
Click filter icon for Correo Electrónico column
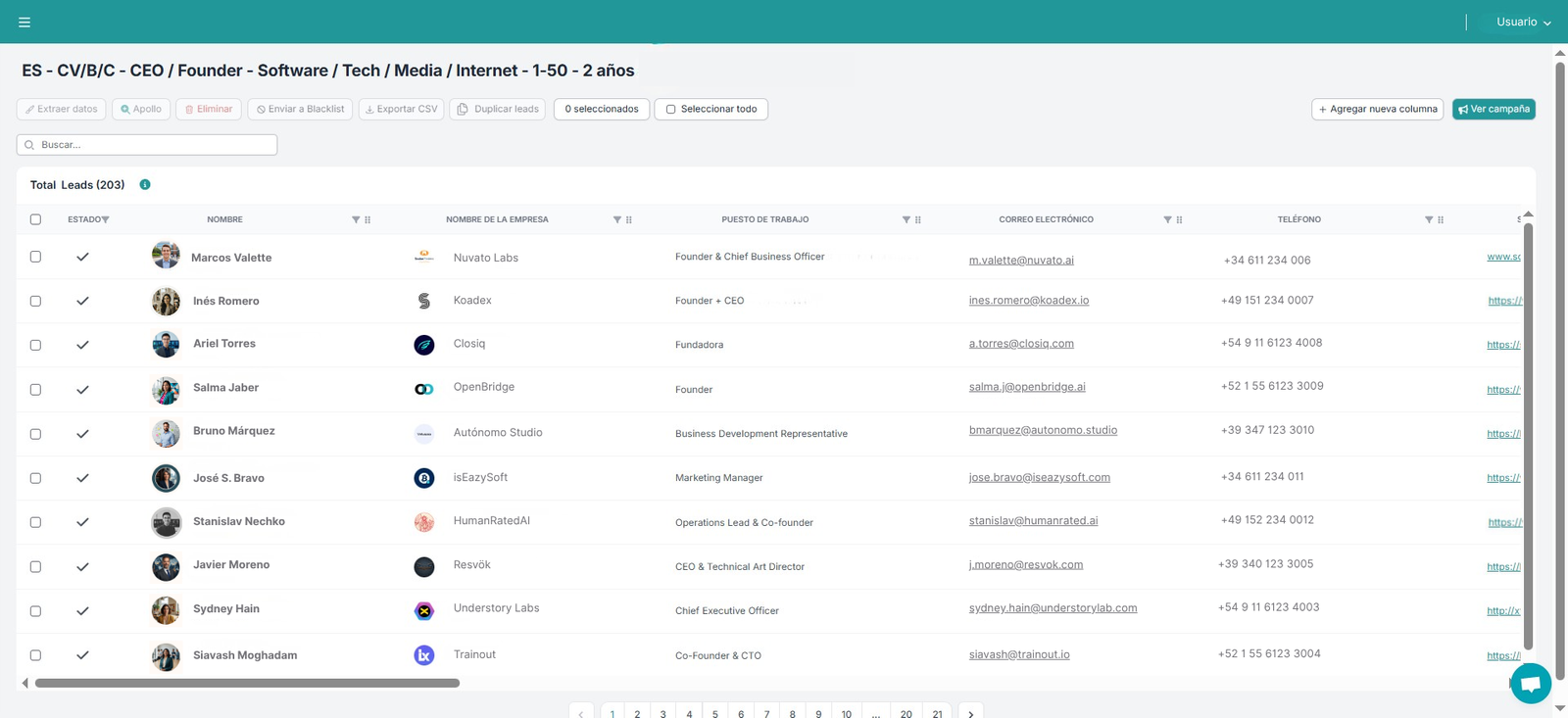click(1167, 219)
